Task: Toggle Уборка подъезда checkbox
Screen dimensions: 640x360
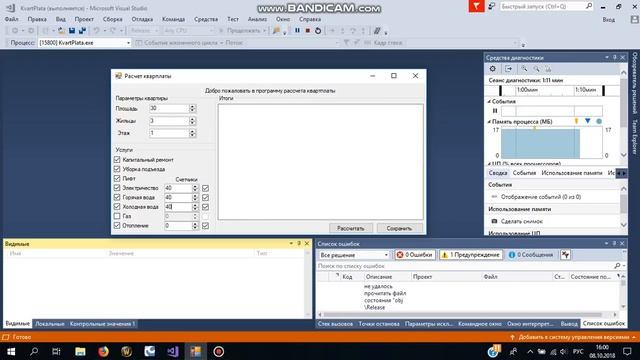Action: click(117, 169)
